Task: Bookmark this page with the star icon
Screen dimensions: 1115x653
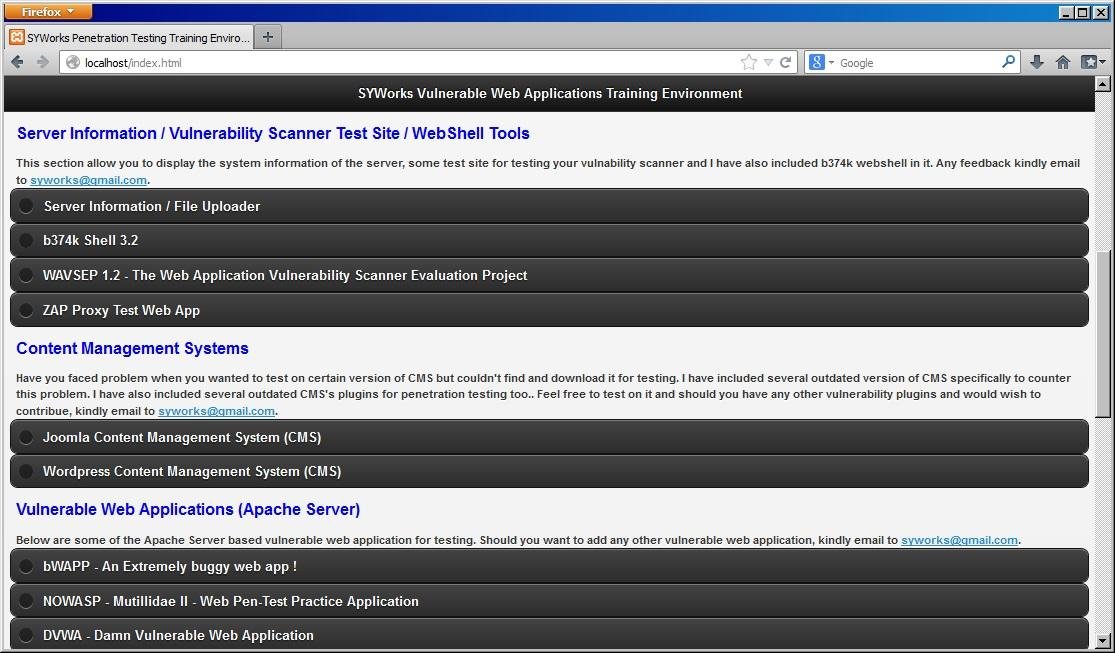Action: pyautogui.click(x=749, y=63)
